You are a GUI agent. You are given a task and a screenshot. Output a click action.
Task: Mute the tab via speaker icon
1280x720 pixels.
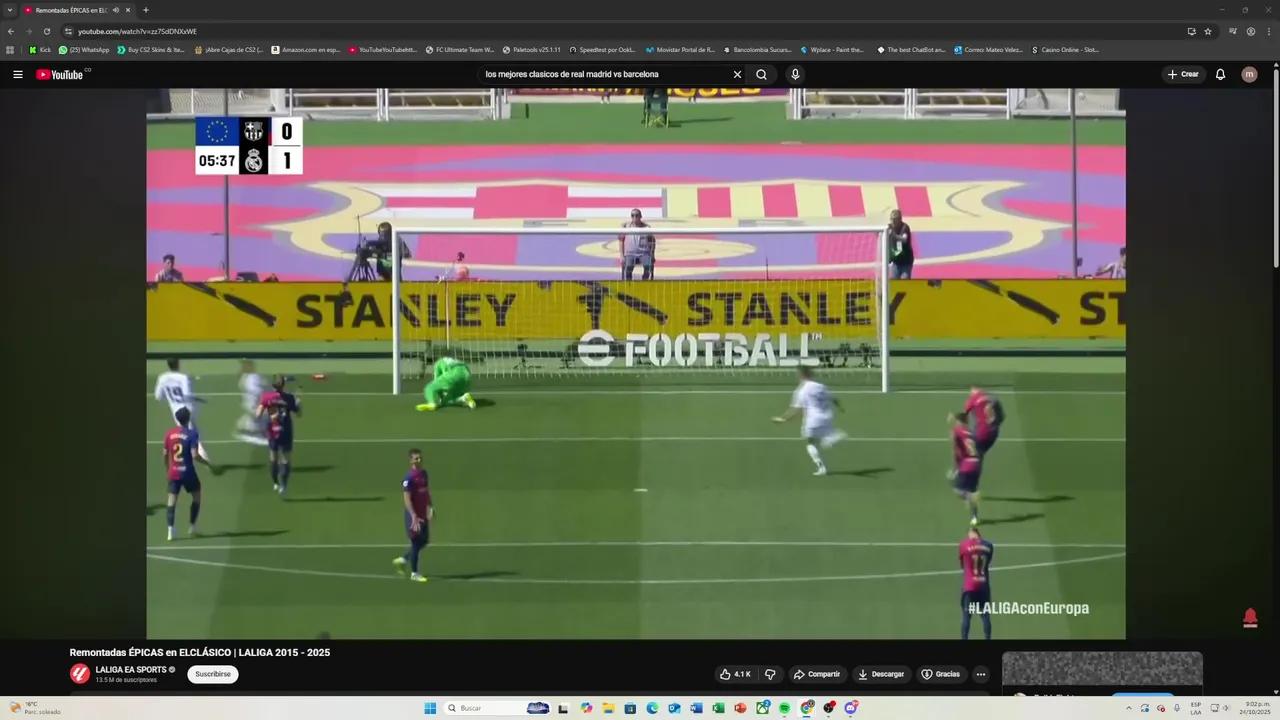click(x=116, y=10)
